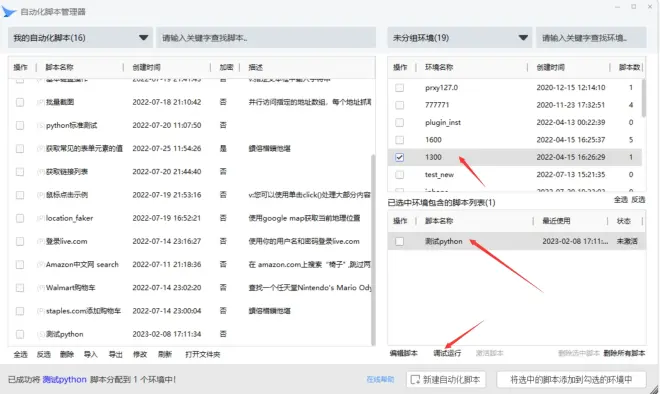
Task: Click 调试运行 to debug run the script
Action: pos(447,353)
